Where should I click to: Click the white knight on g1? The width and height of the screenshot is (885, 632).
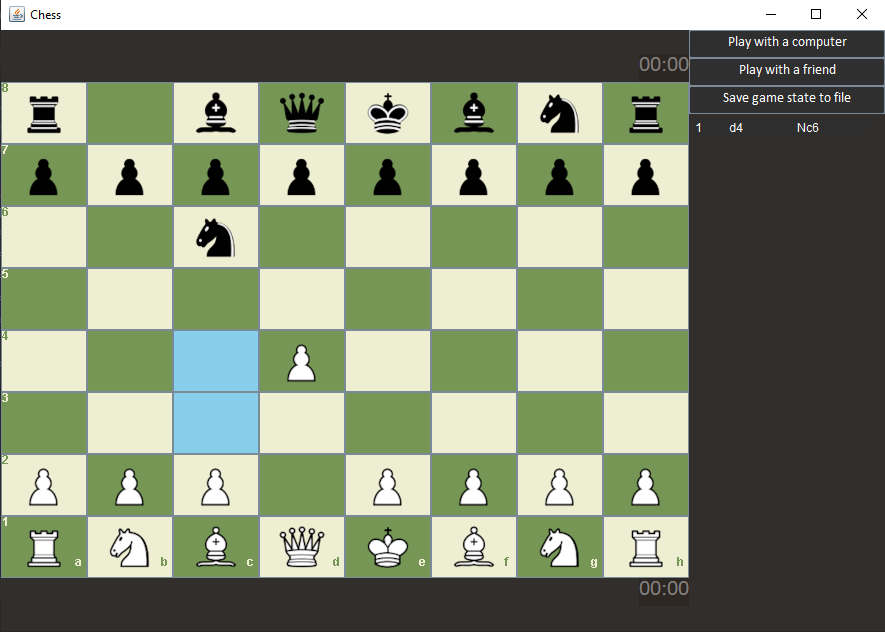point(559,546)
